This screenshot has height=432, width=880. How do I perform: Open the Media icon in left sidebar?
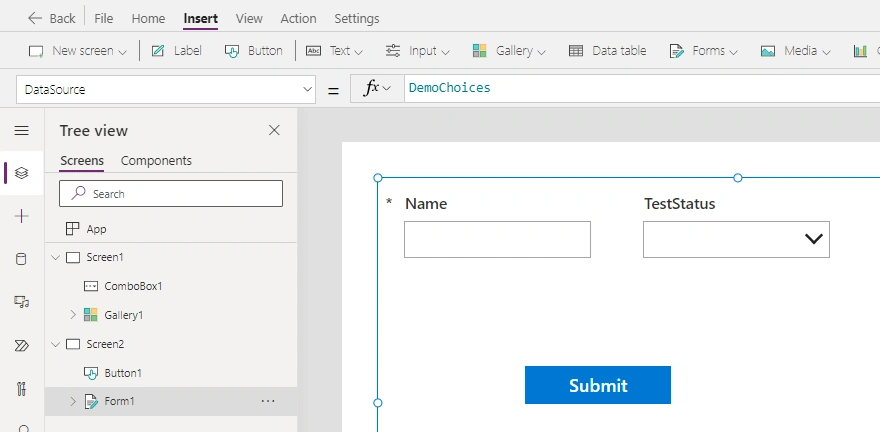point(21,302)
